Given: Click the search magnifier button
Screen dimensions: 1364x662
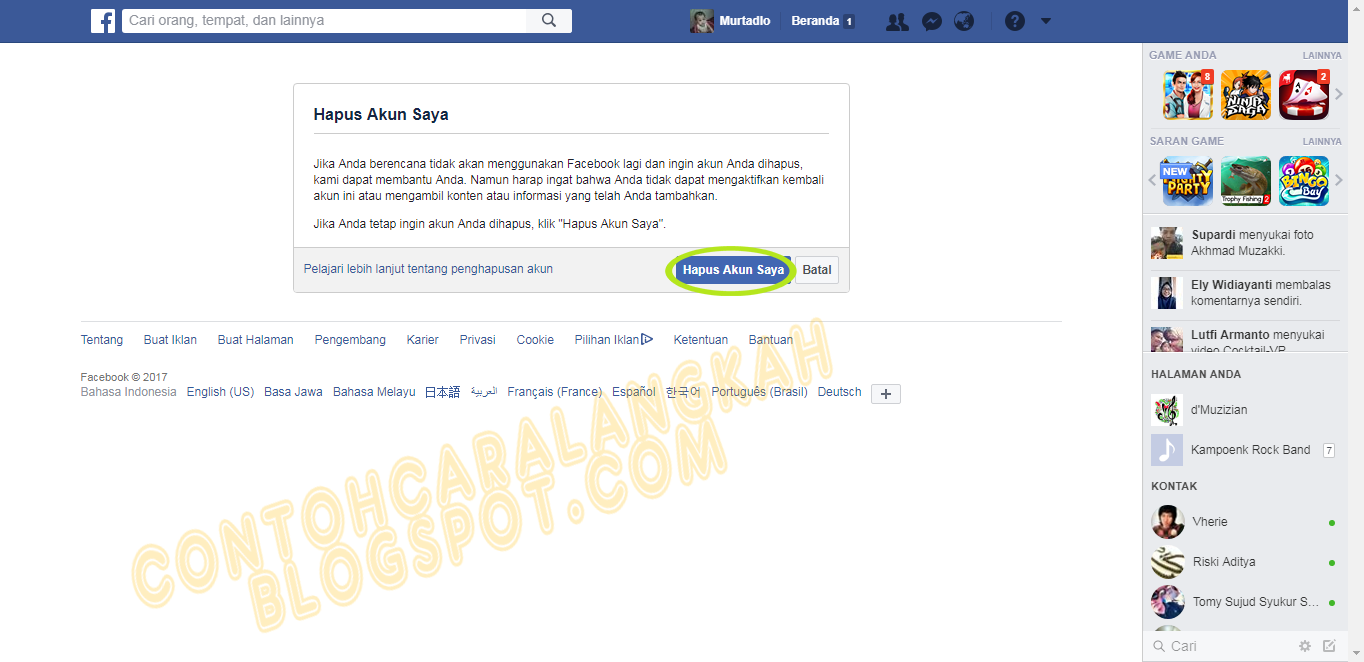Looking at the screenshot, I should tap(549, 21).
